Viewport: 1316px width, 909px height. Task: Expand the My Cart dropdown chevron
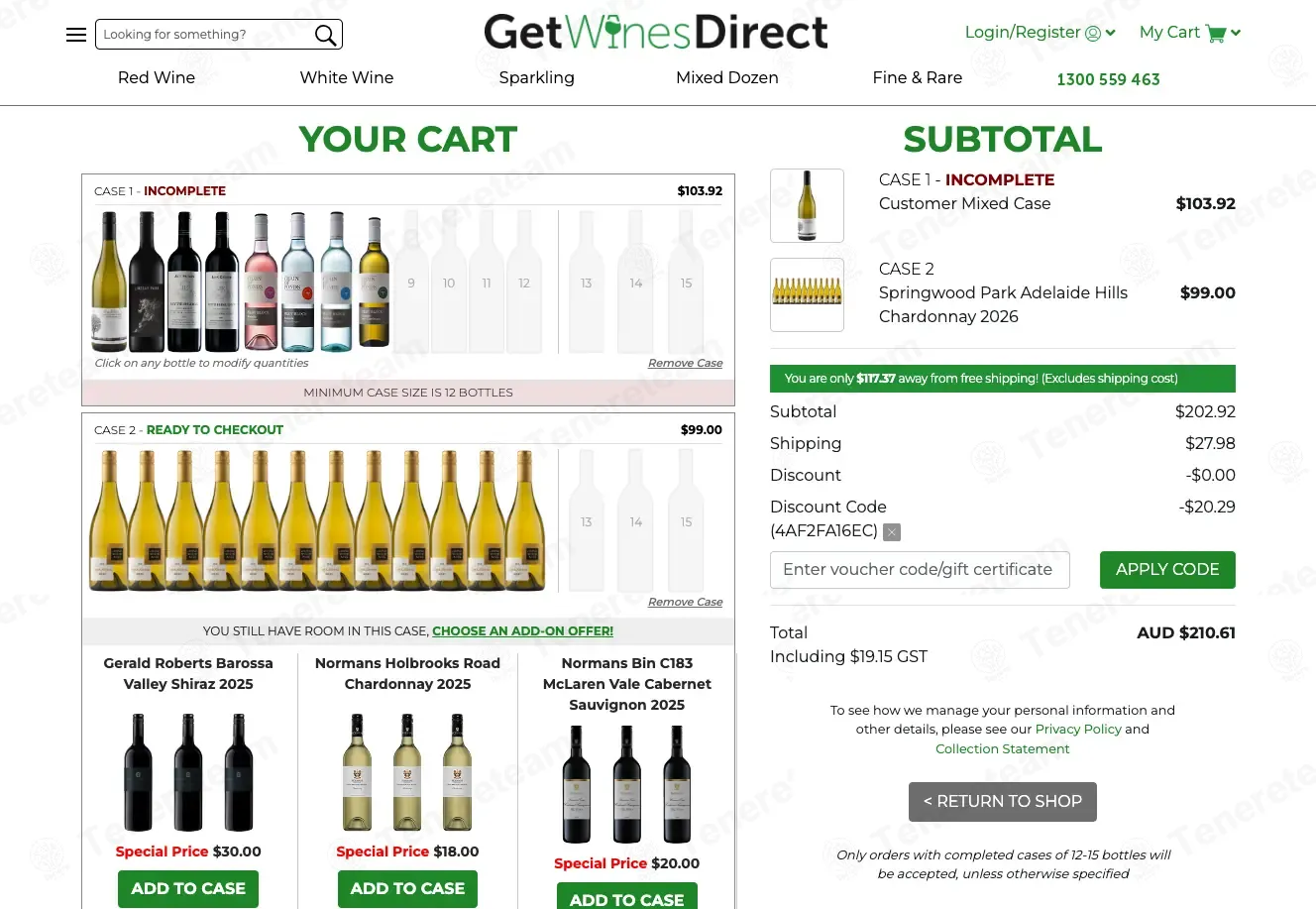click(x=1236, y=33)
